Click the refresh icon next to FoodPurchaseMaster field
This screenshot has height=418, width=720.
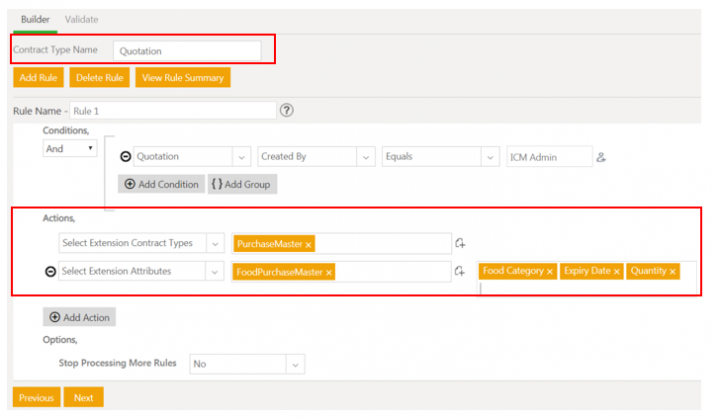tap(460, 272)
